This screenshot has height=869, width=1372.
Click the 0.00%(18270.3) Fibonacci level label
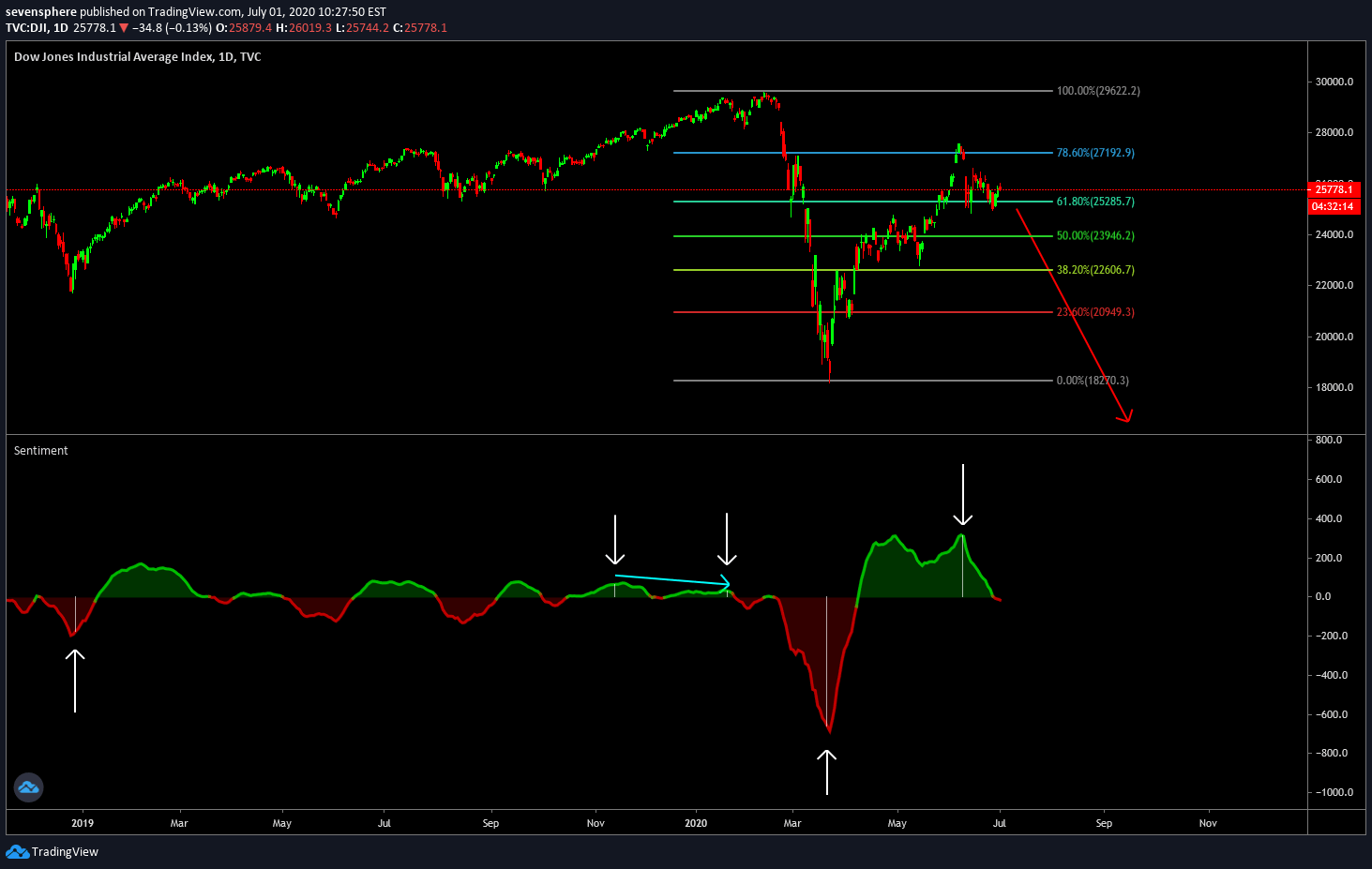(1093, 381)
